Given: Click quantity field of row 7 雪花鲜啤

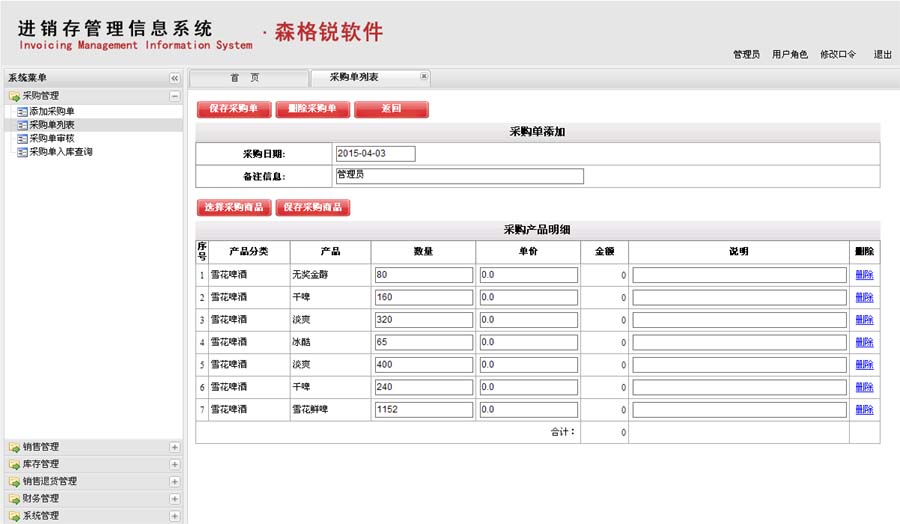Looking at the screenshot, I should point(423,409).
